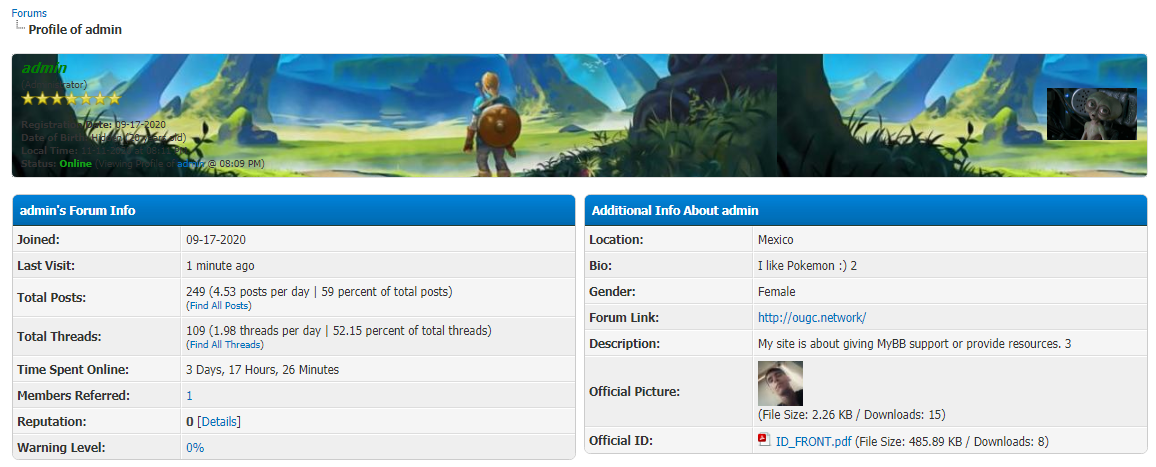
Task: Click the PDF file icon
Action: 764,440
